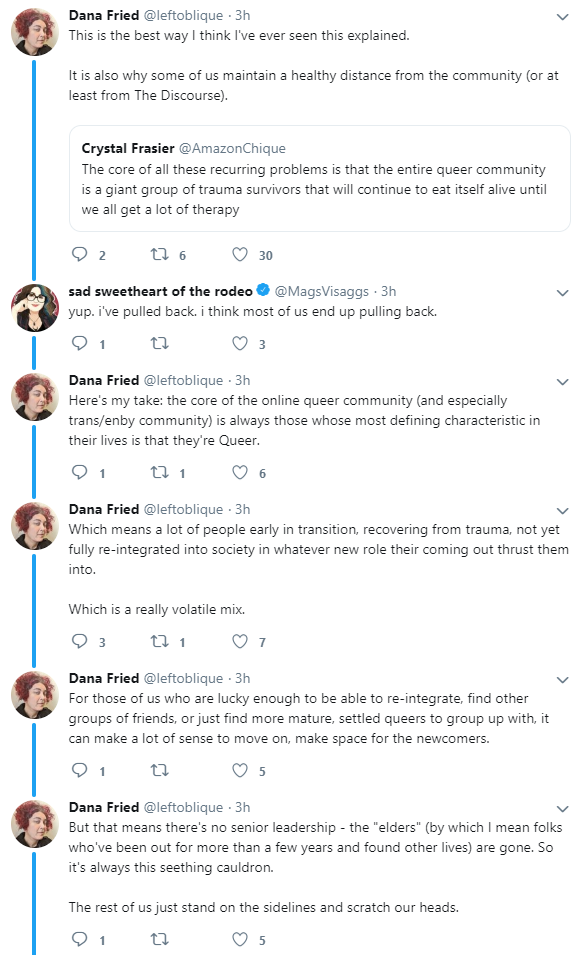Open the chevron menu on the MagsVisaggs reply
585x955 pixels.
(562, 293)
